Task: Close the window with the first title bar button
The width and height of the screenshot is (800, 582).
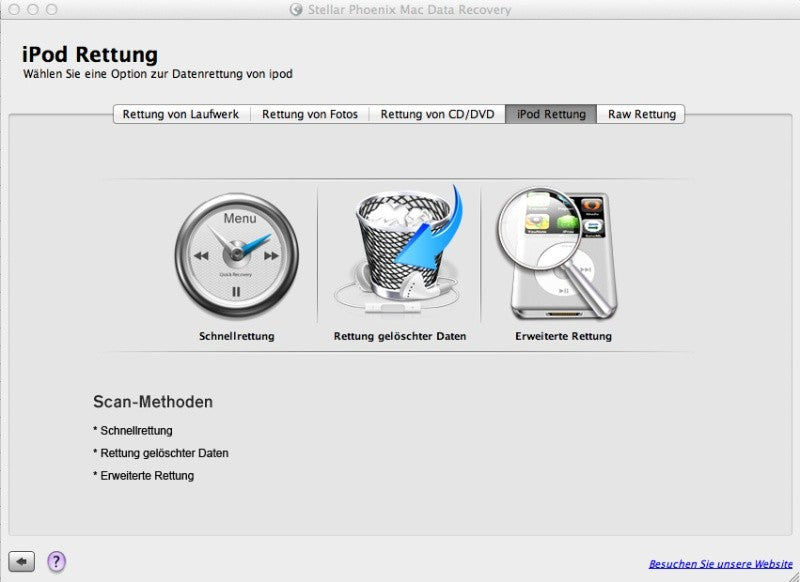Action: (x=14, y=9)
